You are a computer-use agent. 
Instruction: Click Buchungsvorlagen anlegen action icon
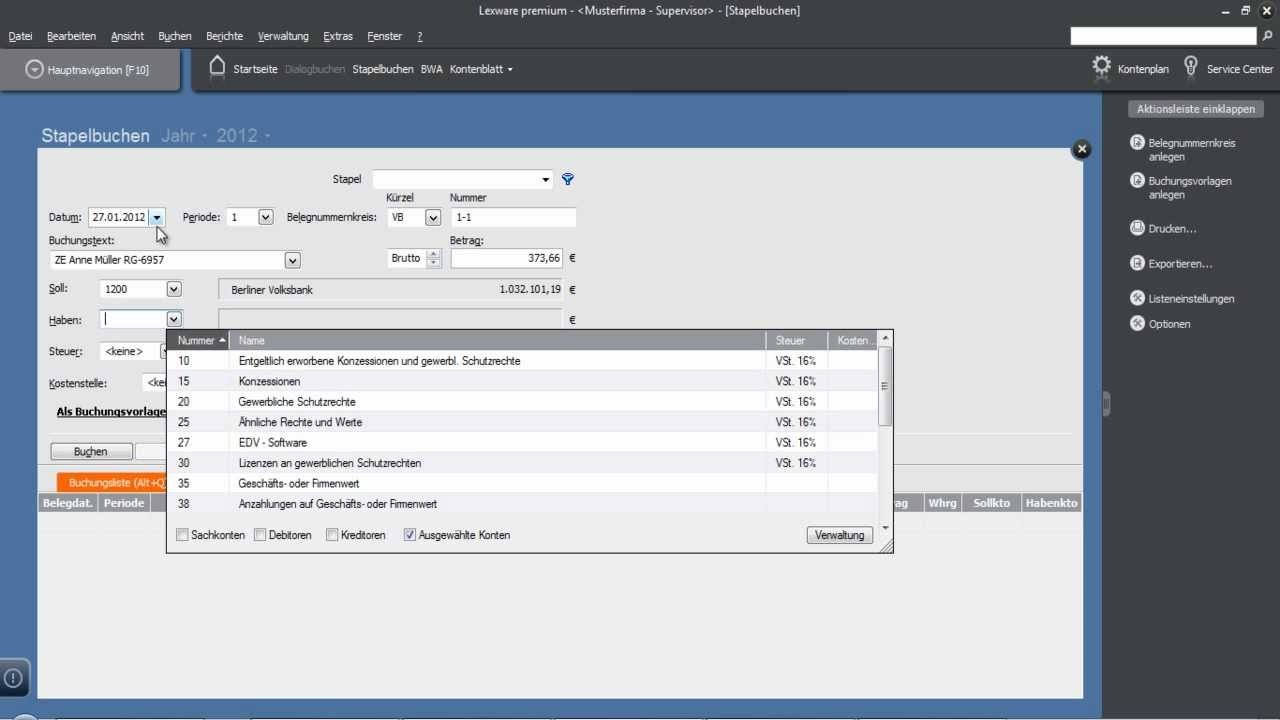(1137, 181)
